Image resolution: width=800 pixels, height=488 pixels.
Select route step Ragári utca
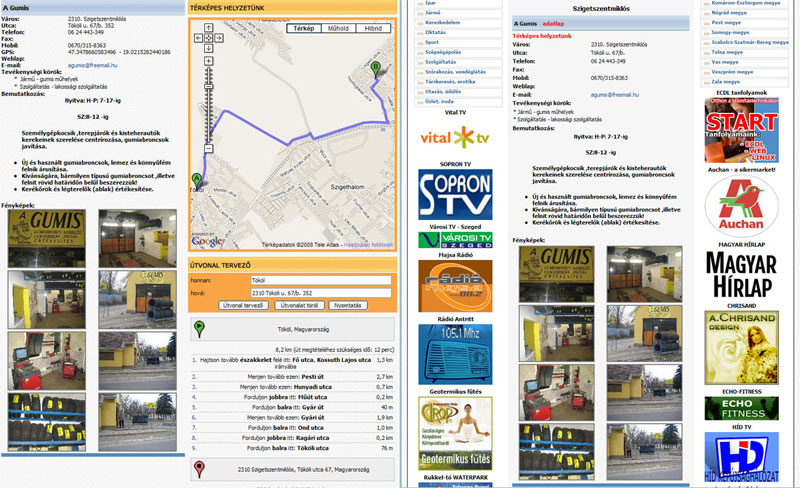(x=292, y=438)
